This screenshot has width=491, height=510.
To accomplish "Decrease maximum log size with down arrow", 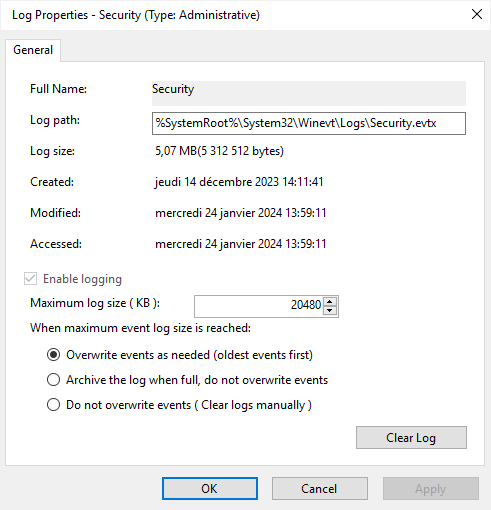I will 330,311.
